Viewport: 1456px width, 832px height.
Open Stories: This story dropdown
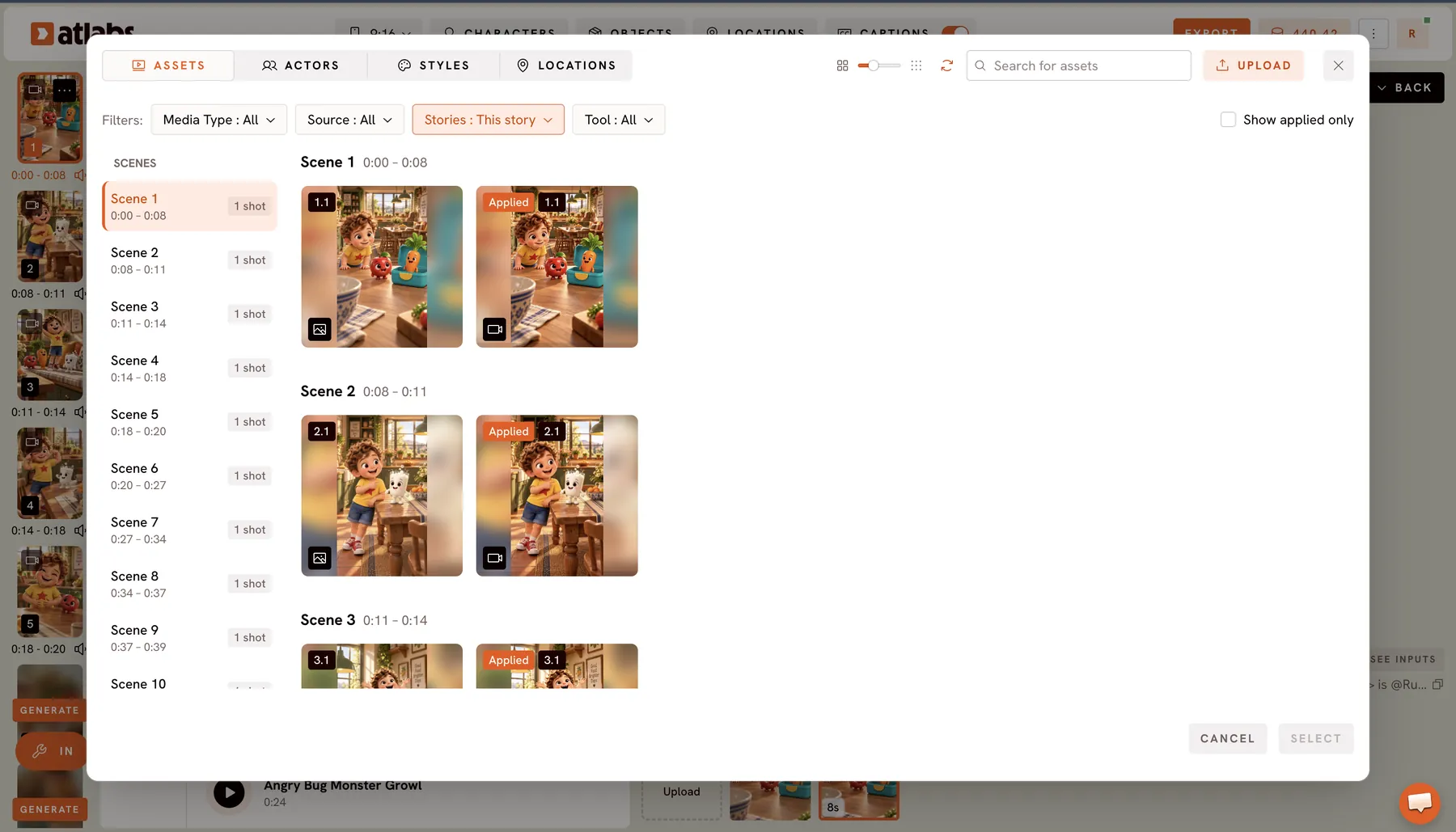click(x=489, y=120)
